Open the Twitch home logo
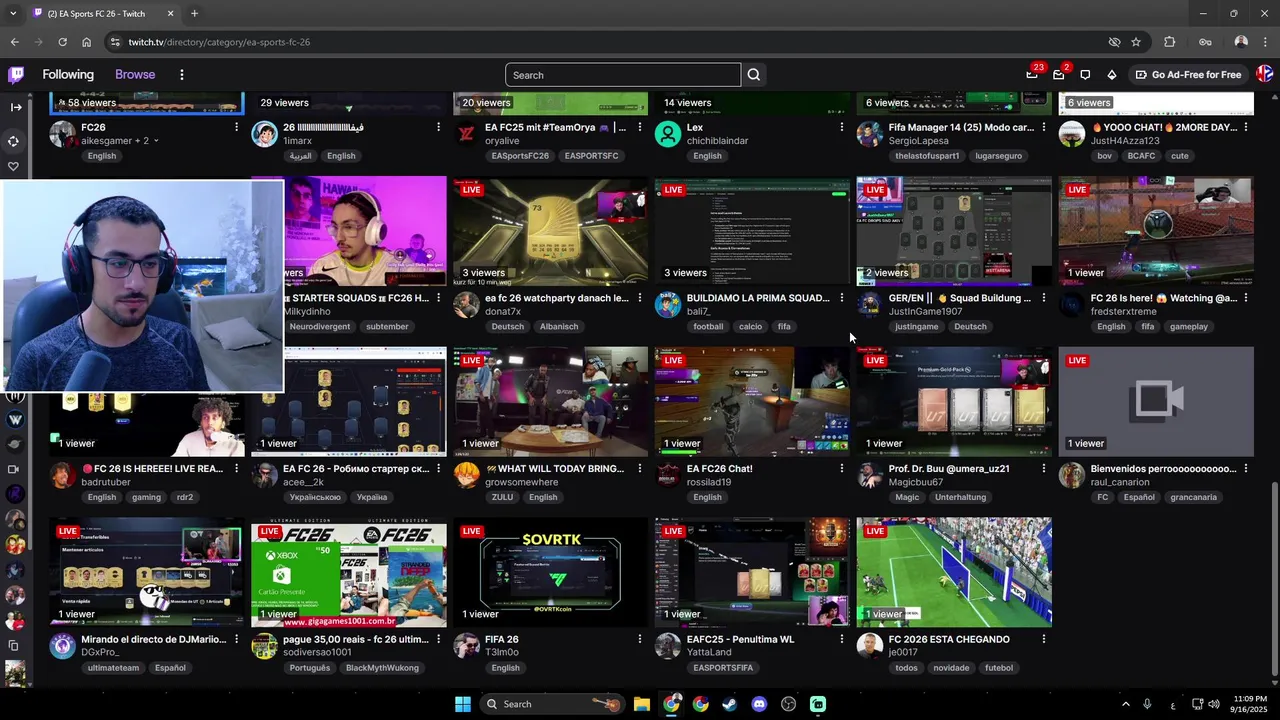 [x=15, y=74]
